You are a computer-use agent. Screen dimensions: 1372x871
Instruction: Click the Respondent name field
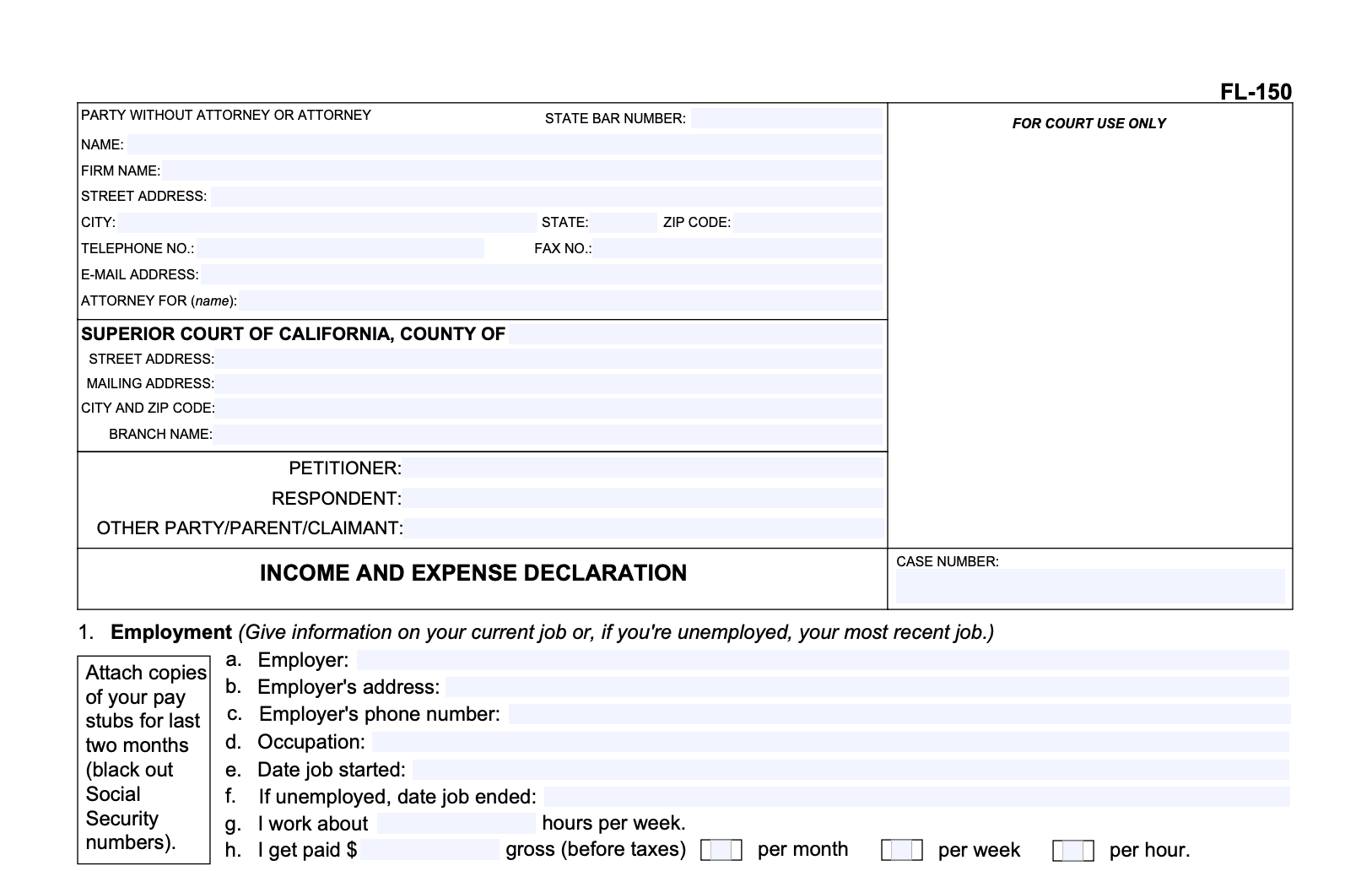(x=643, y=498)
